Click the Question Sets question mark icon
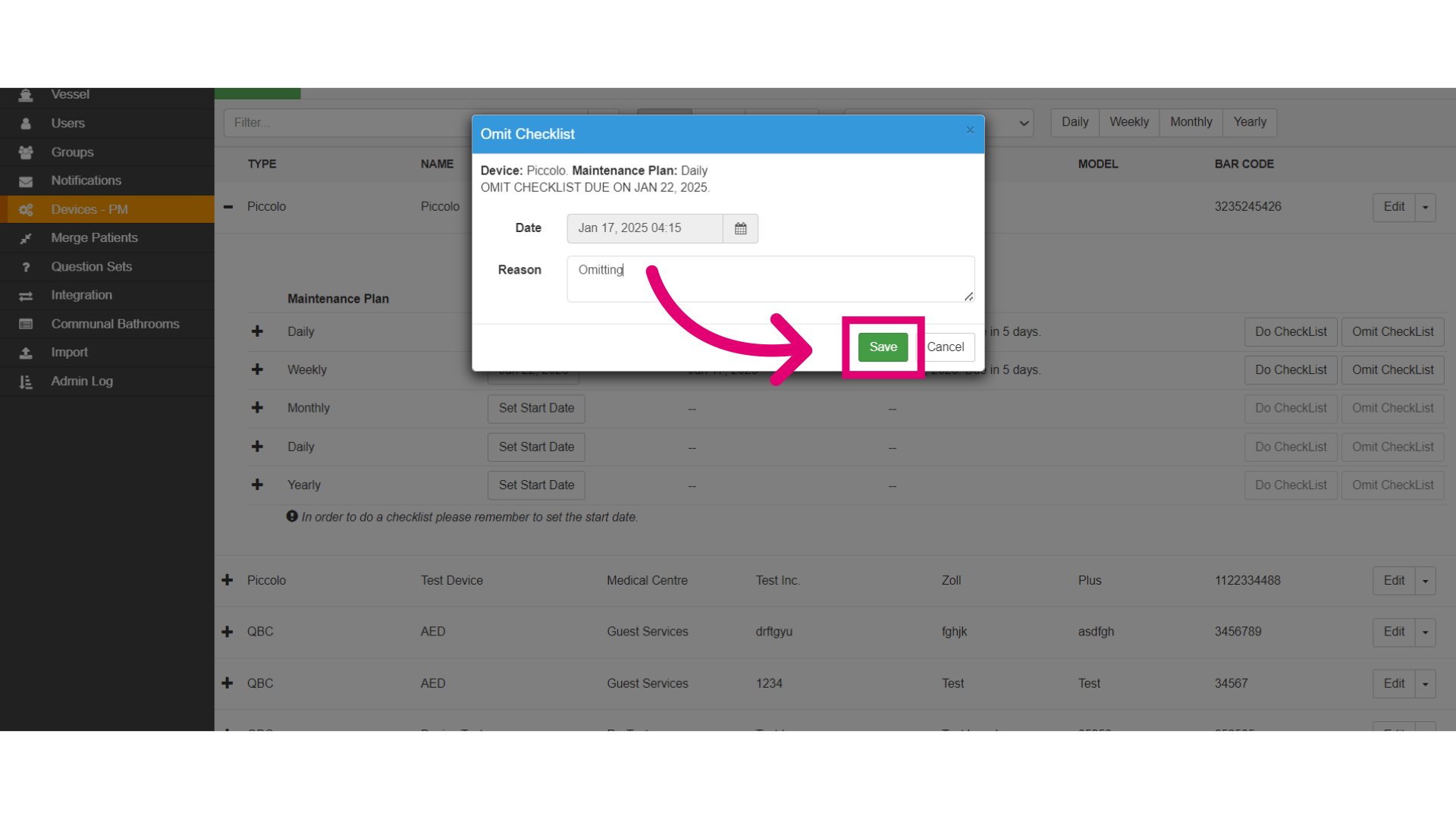This screenshot has width=1456, height=819. click(x=26, y=267)
